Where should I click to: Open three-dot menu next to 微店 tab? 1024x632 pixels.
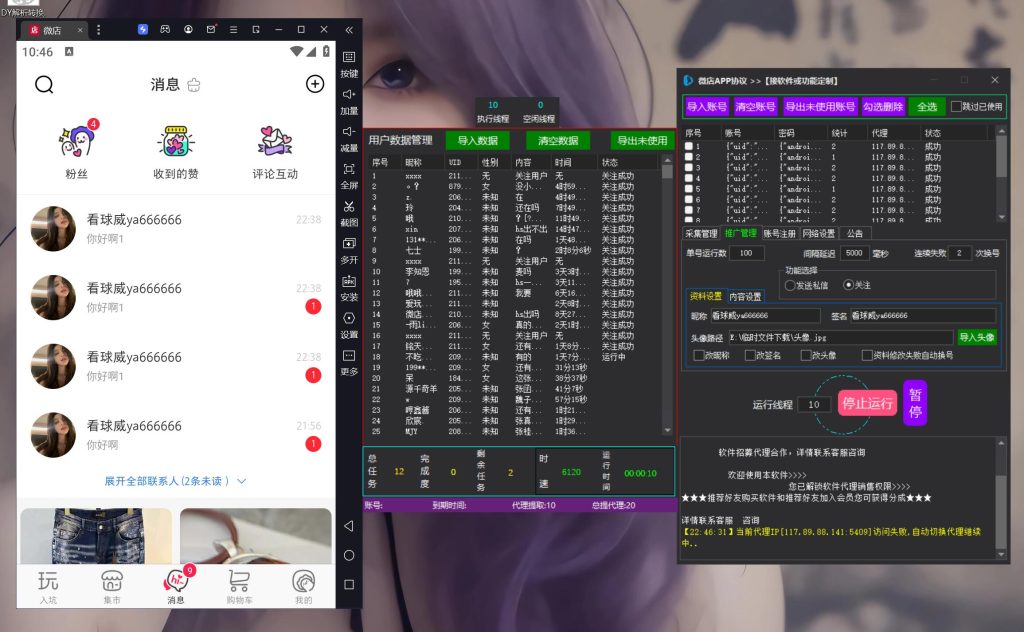click(x=99, y=29)
